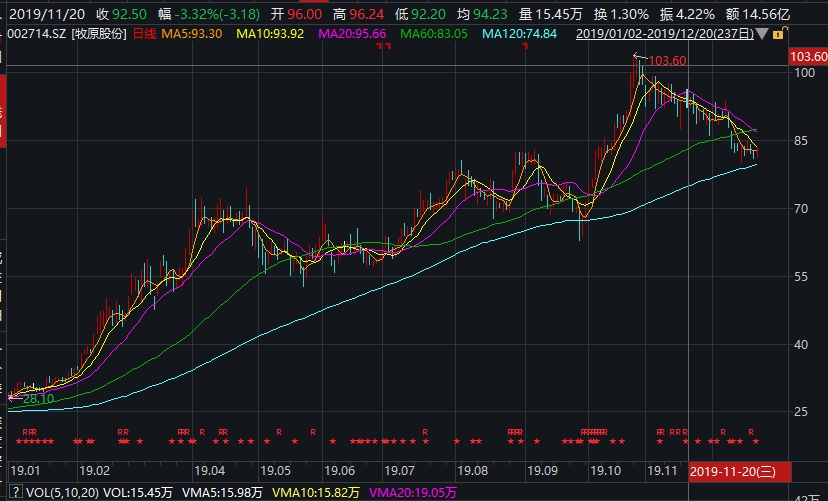Click the 日线 period label
This screenshot has width=828, height=501.
[146, 34]
